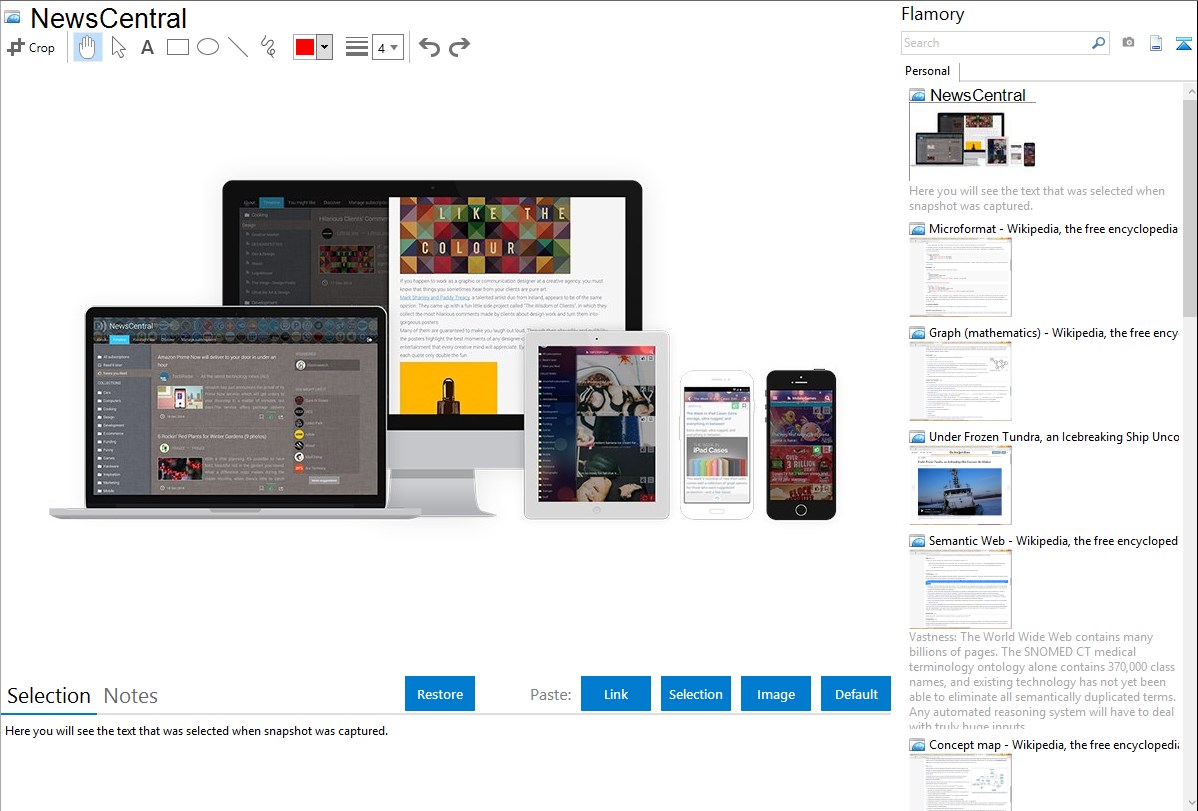
Task: Click the scrollbar down arrow
Action: (x=1190, y=803)
